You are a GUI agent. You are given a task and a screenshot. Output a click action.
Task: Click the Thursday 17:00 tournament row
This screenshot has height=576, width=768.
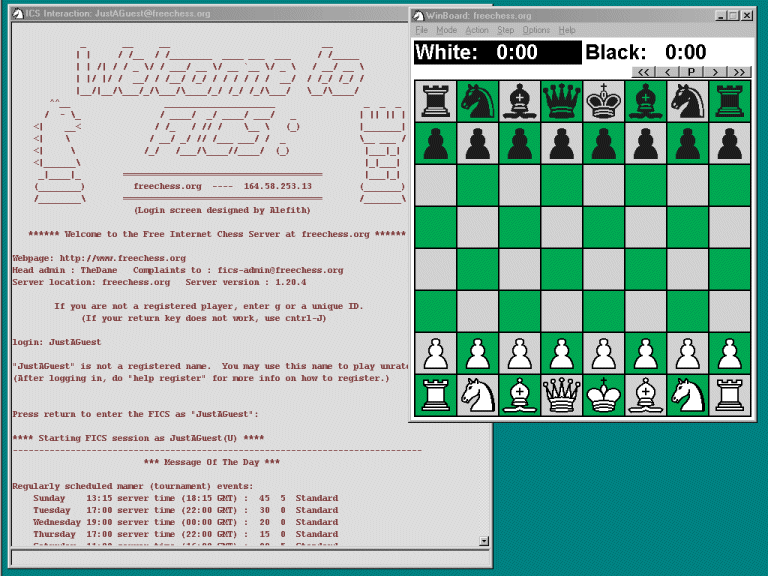coord(186,534)
